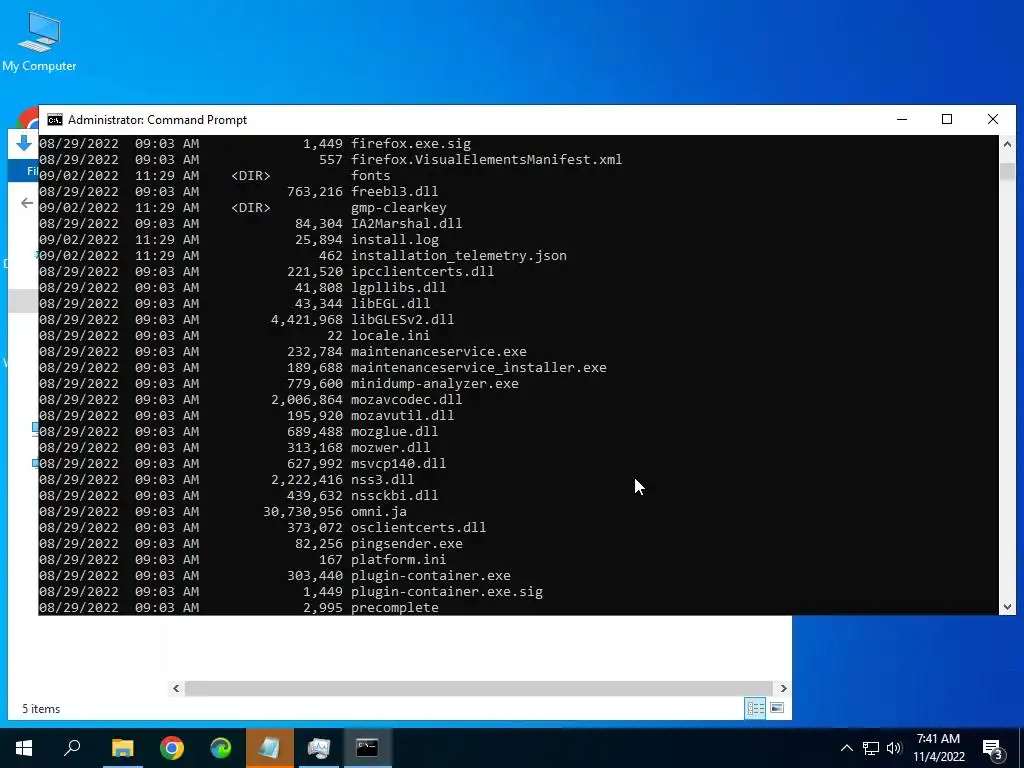Click Explorer back arrow behind Command Prompt
This screenshot has width=1024, height=768.
point(27,203)
